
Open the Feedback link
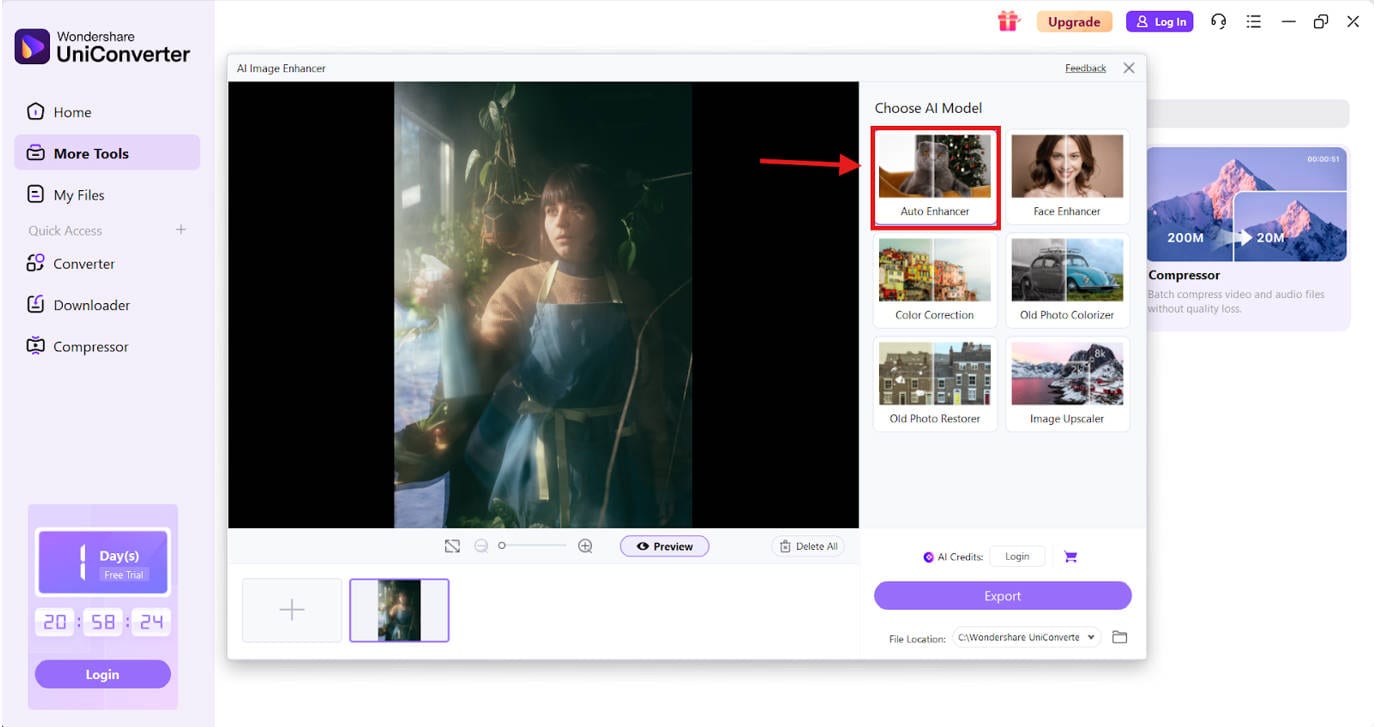1085,68
